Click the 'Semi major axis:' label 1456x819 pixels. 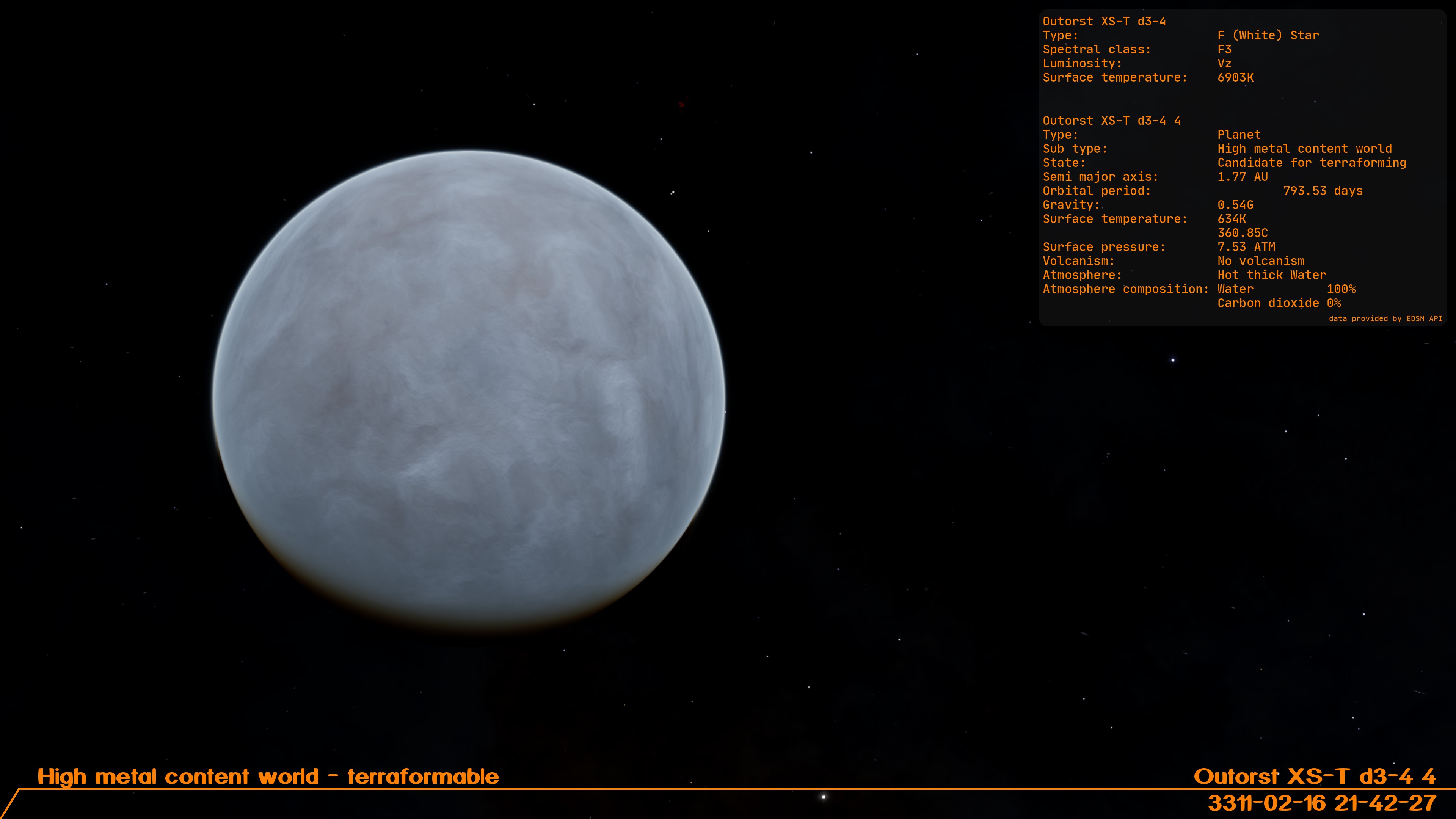[1100, 177]
